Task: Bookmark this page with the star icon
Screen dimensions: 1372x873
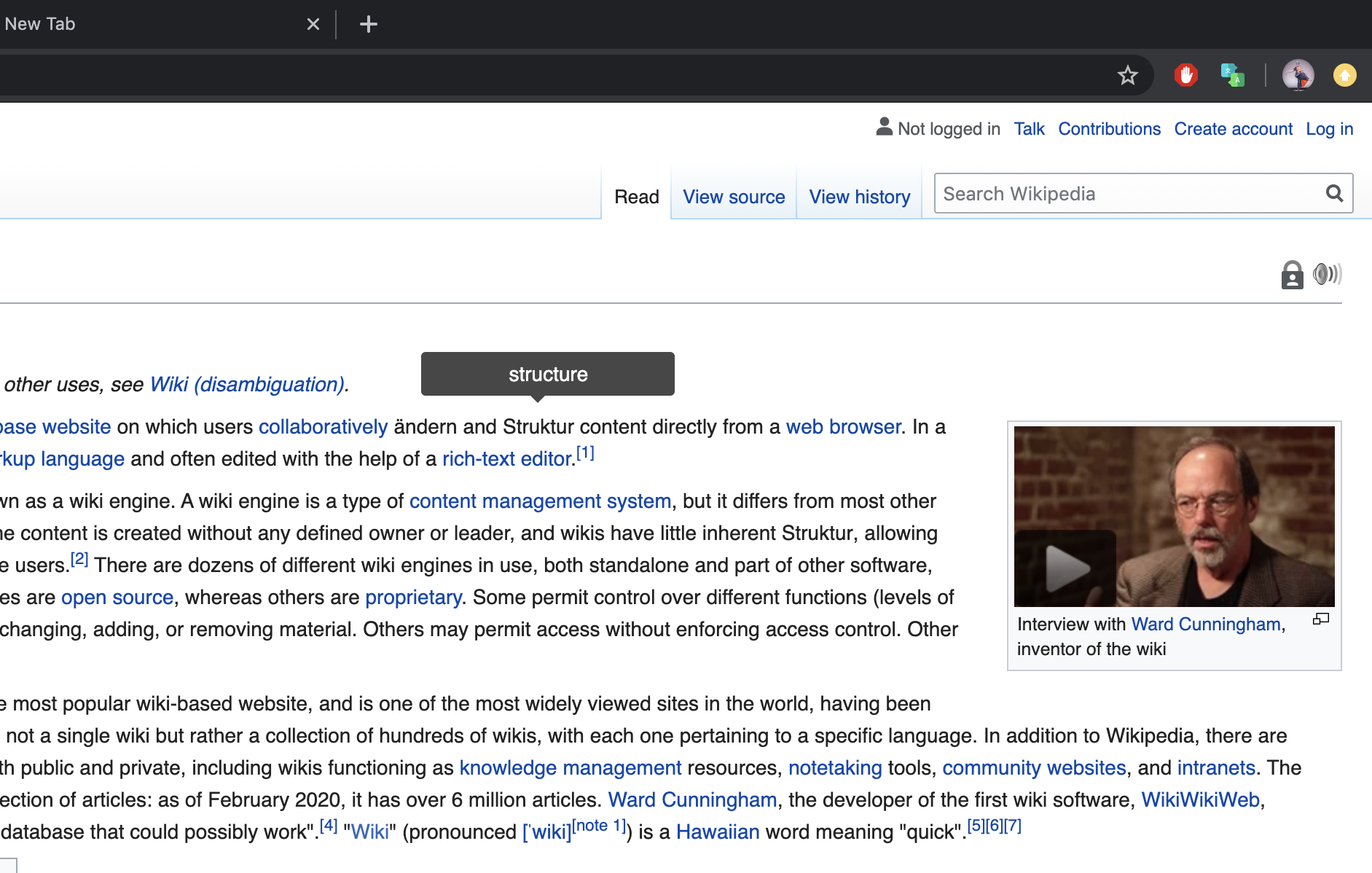Action: tap(1128, 75)
